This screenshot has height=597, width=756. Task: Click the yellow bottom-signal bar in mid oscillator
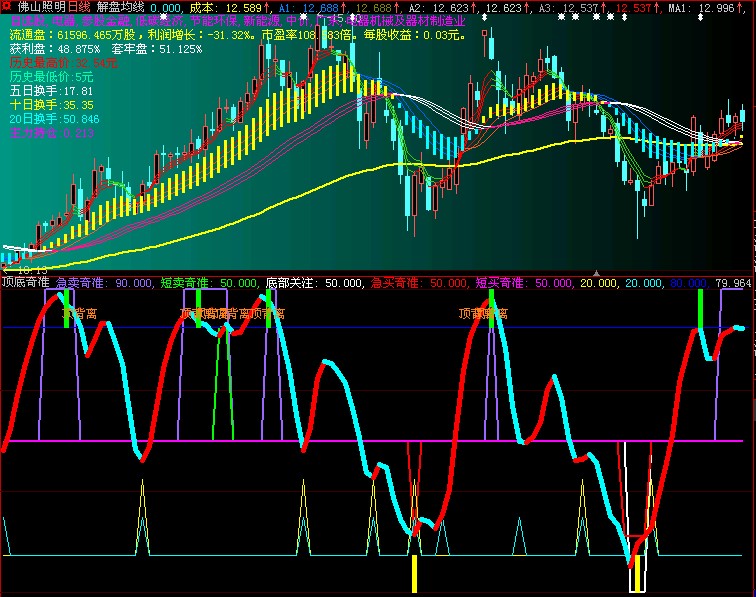click(413, 573)
